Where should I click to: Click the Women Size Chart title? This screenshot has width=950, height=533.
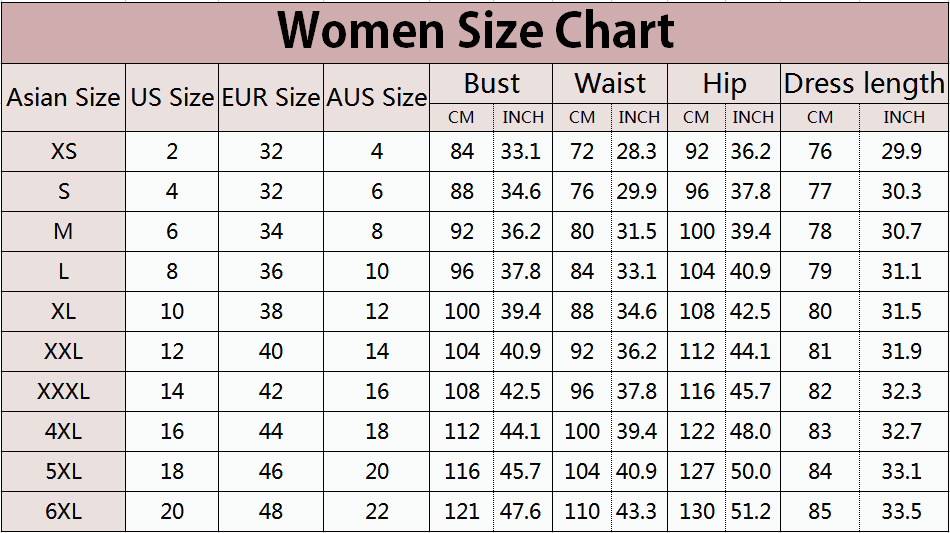tap(475, 32)
